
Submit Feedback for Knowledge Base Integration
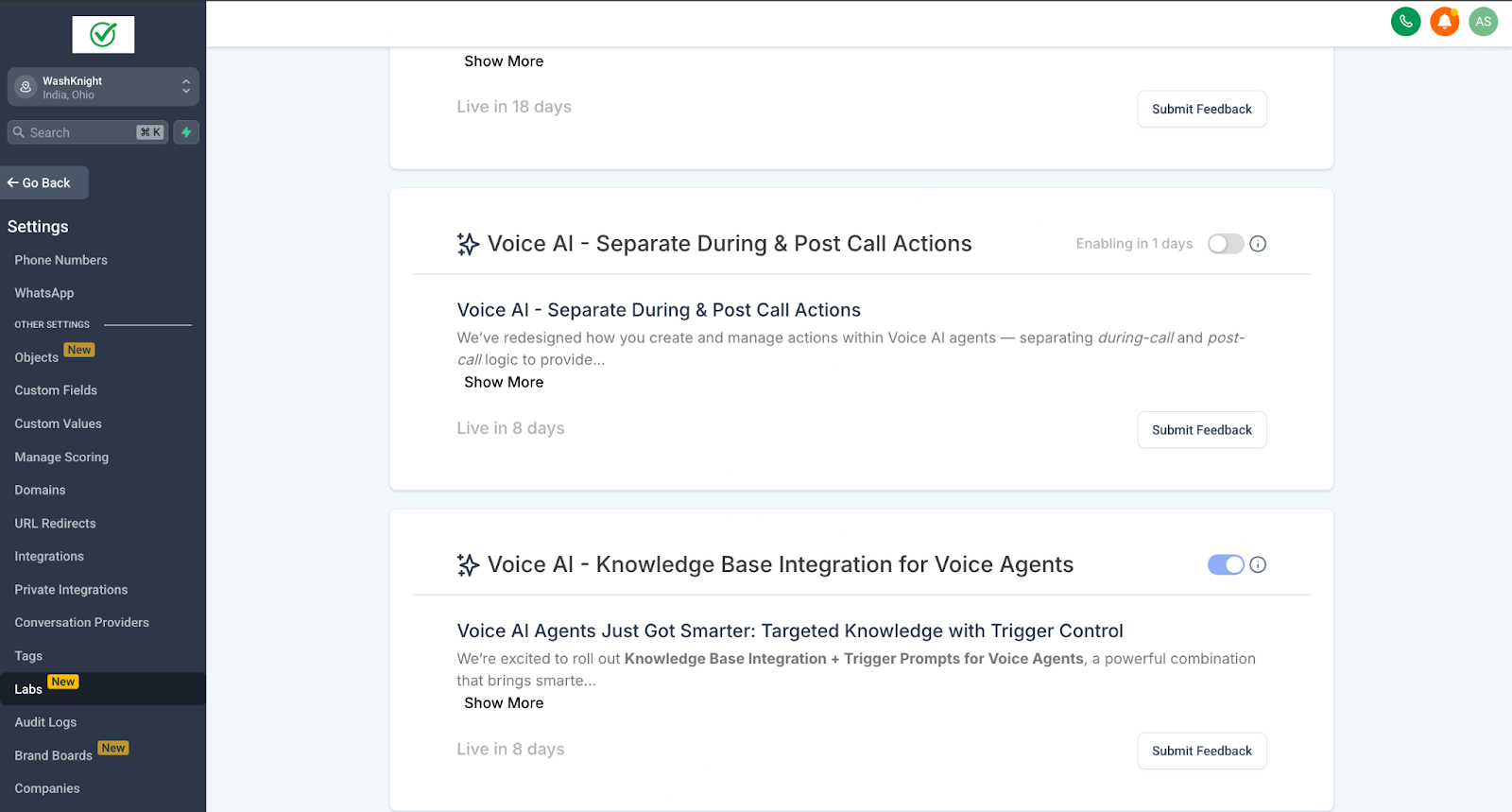(x=1201, y=751)
